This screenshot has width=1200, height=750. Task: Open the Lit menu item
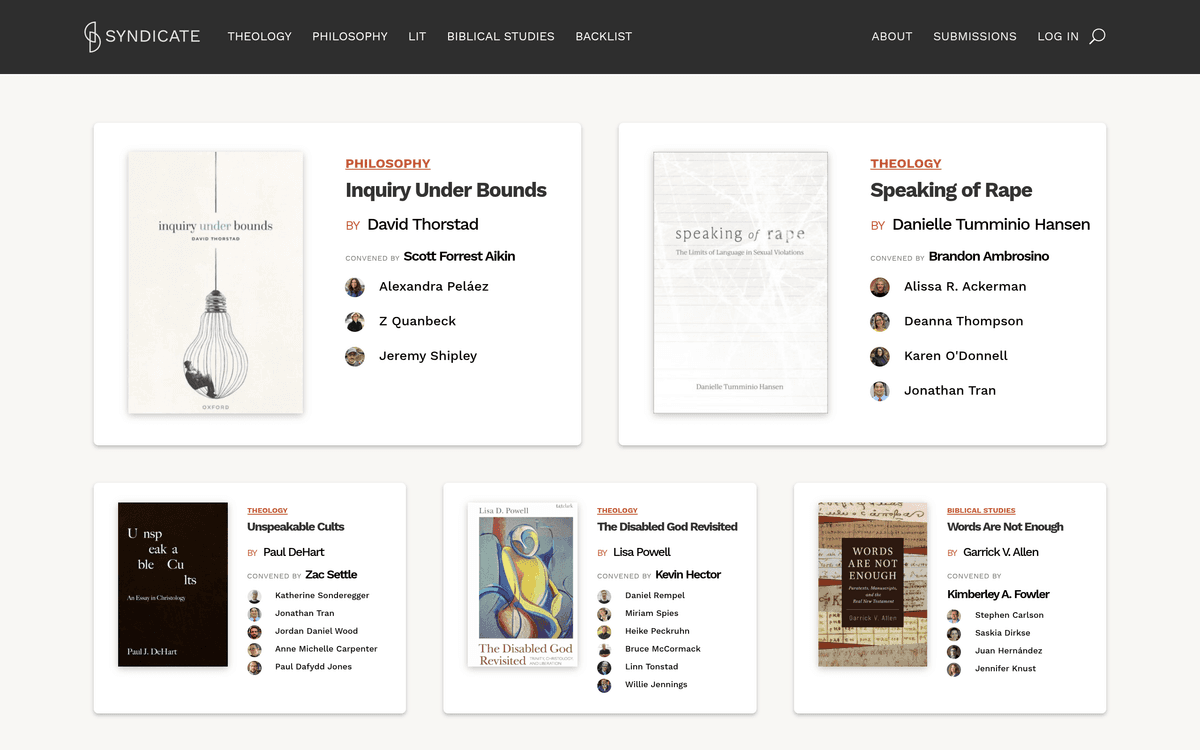417,36
